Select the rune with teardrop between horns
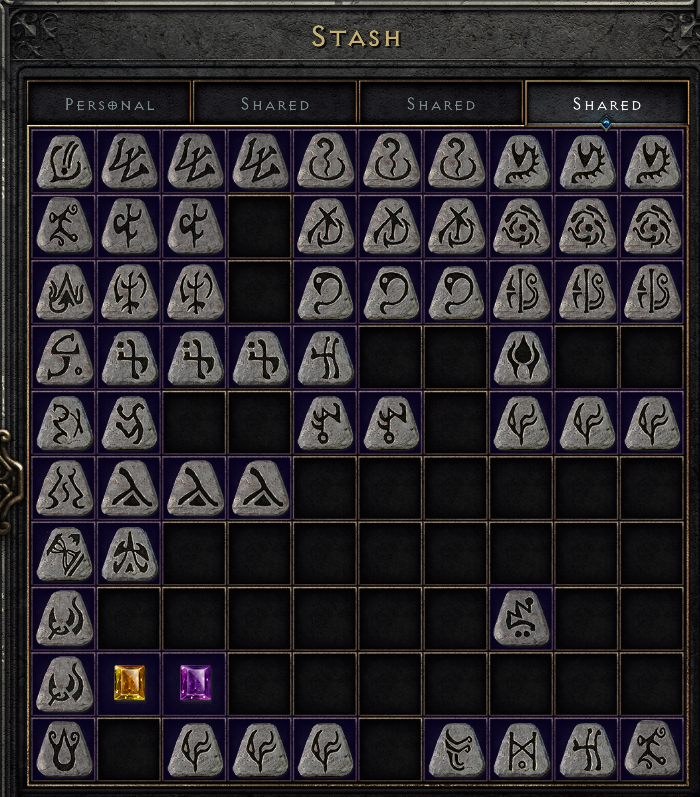The height and width of the screenshot is (797, 700). [x=521, y=357]
